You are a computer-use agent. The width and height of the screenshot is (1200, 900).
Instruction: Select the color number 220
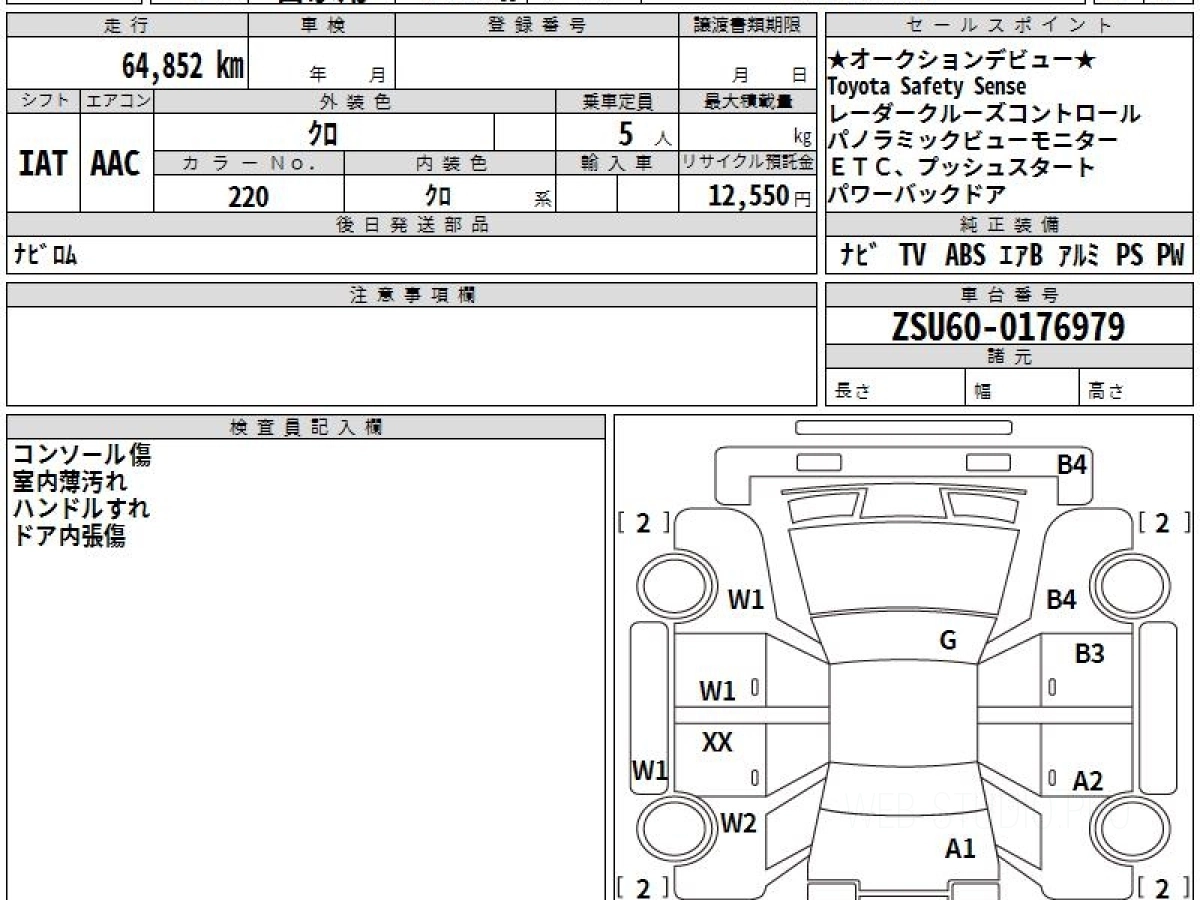(249, 196)
